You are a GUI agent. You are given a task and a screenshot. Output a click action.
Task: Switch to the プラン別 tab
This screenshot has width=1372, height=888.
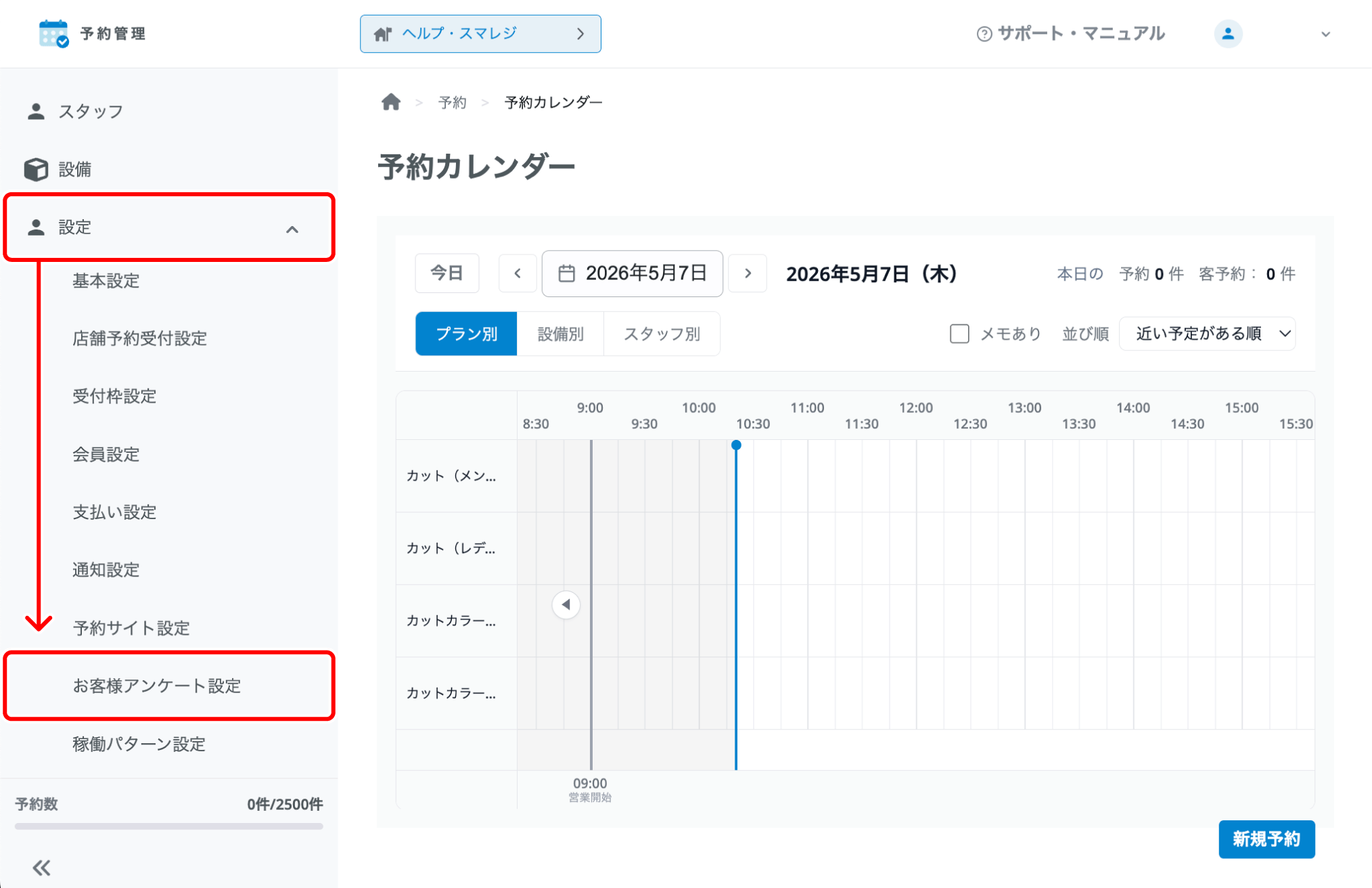tap(466, 334)
